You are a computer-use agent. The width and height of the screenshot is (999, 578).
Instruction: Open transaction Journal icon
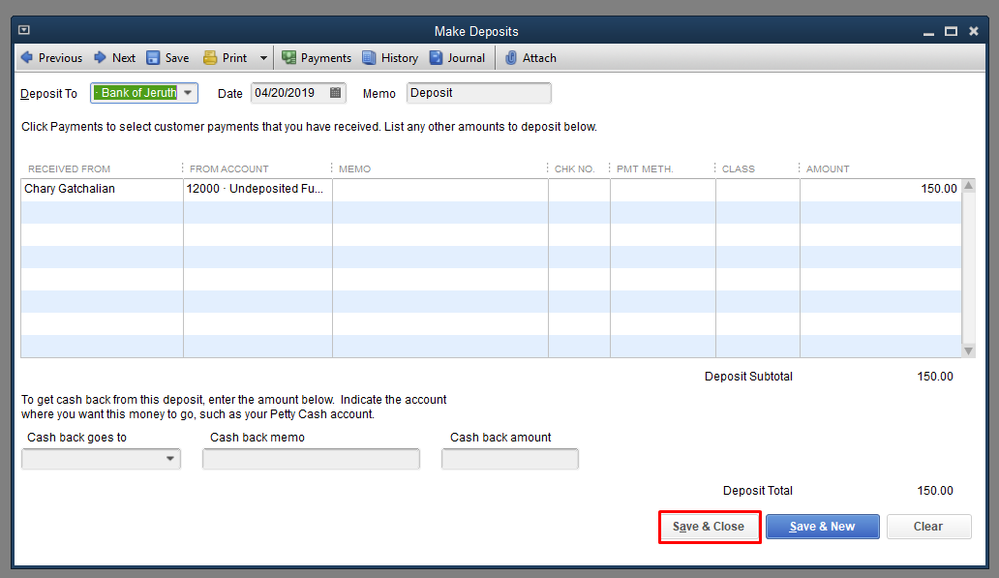(436, 57)
